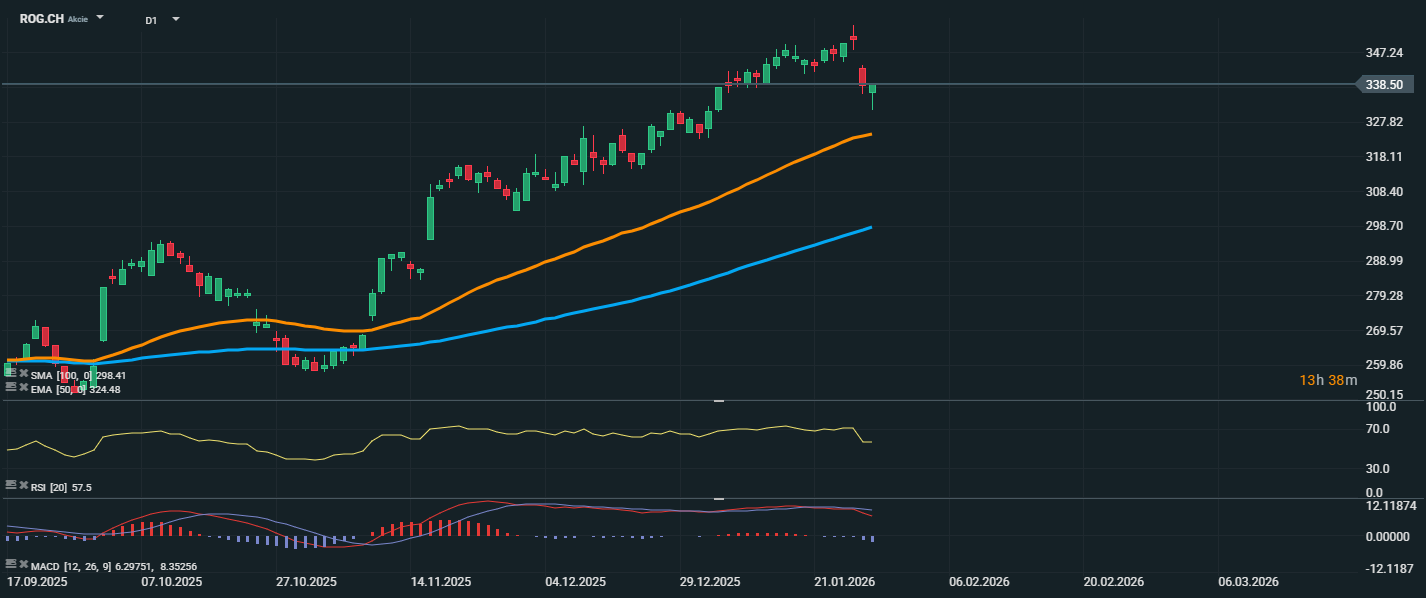Open the ROG.CH symbol dropdown arrow
Image resolution: width=1426 pixels, height=598 pixels.
100,19
